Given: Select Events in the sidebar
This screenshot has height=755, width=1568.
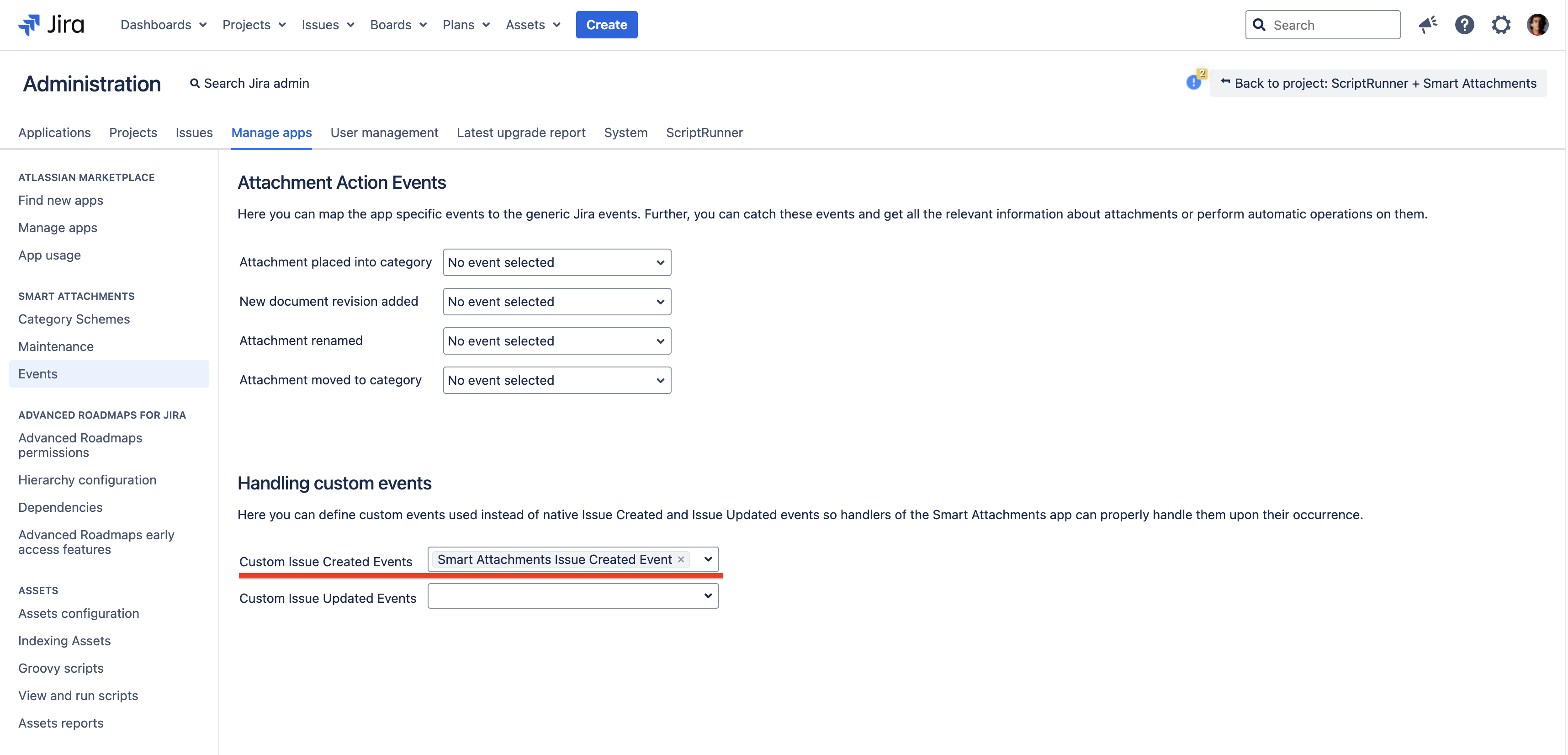Looking at the screenshot, I should (x=109, y=374).
